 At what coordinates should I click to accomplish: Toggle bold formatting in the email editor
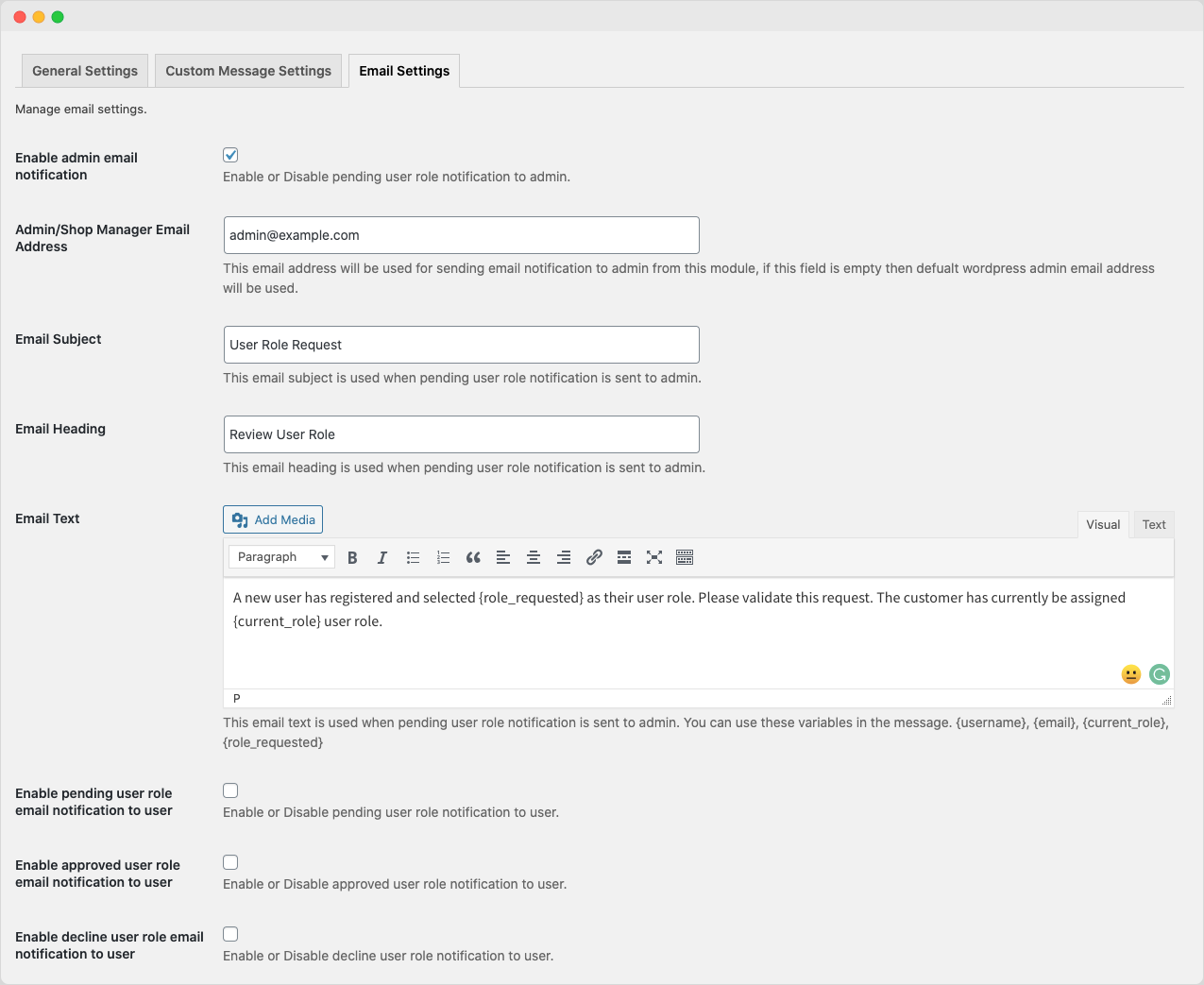coord(352,557)
